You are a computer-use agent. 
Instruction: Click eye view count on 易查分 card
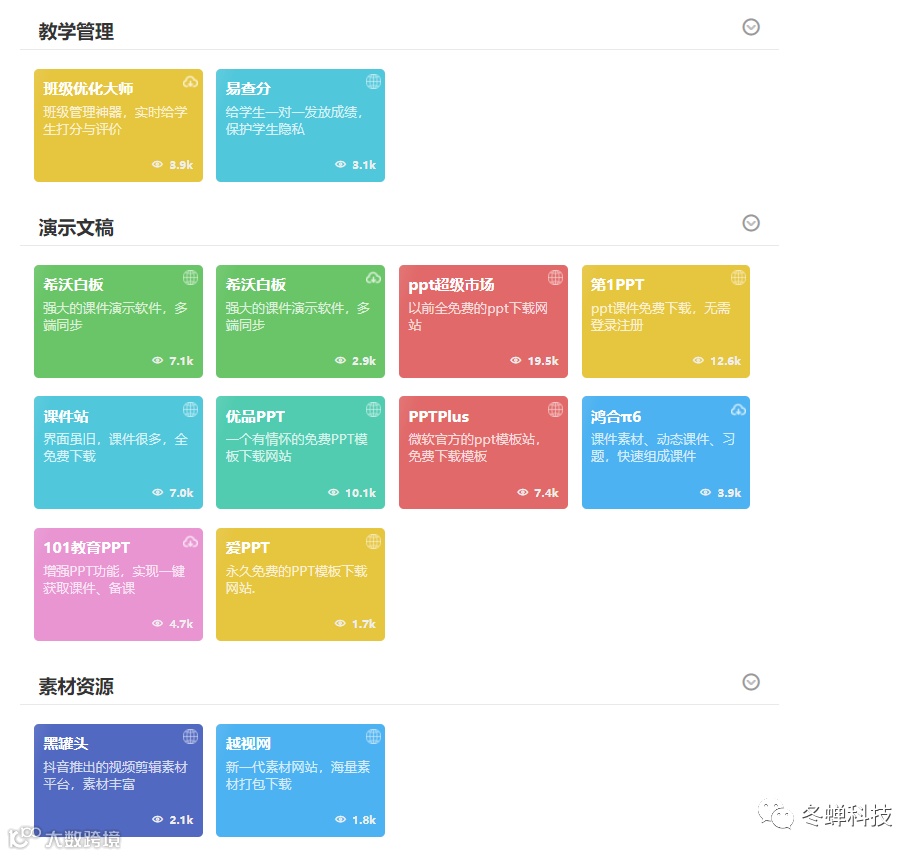click(355, 165)
